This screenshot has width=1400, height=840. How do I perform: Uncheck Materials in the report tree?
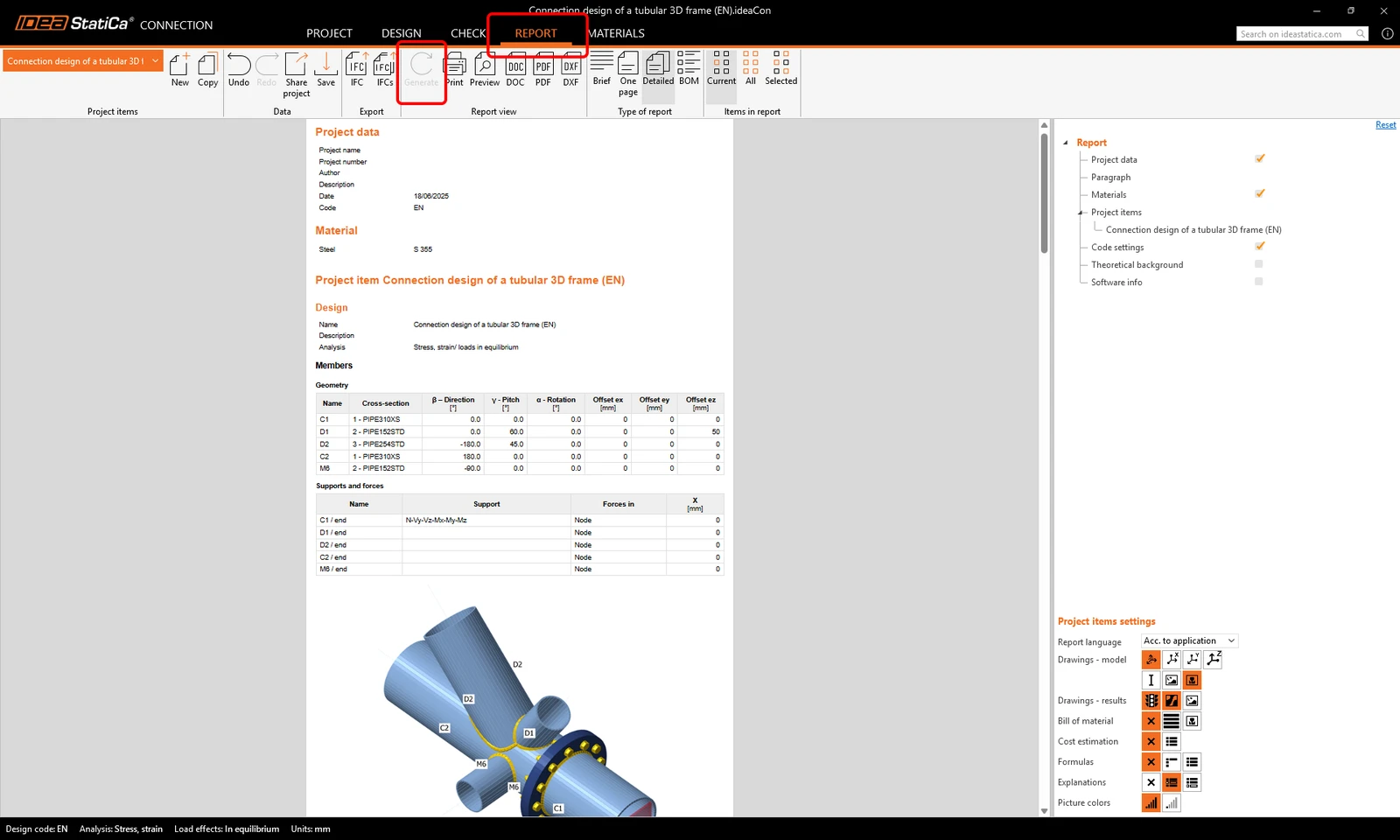[x=1260, y=193]
